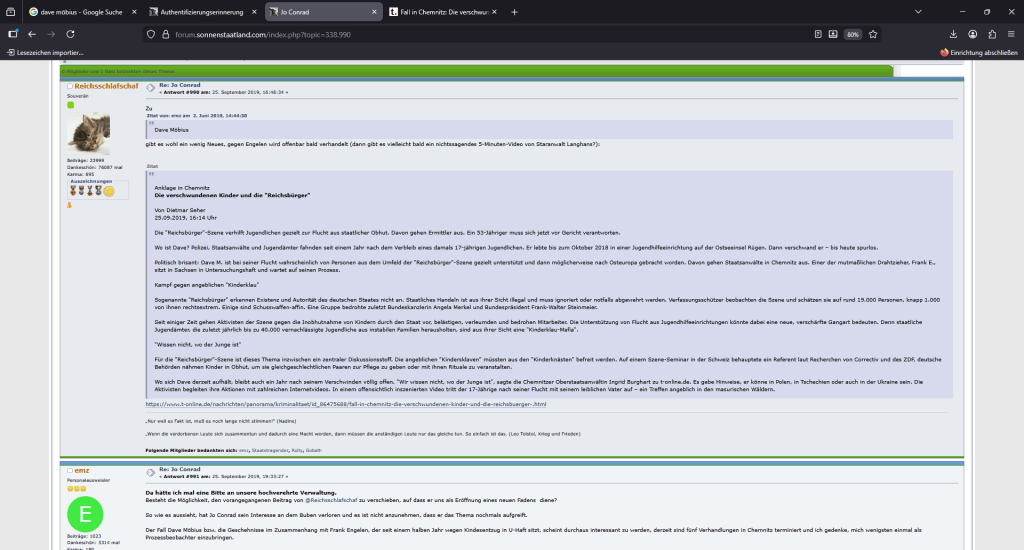The width and height of the screenshot is (1024, 550).
Task: Click the browser back arrow
Action: pyautogui.click(x=32, y=33)
